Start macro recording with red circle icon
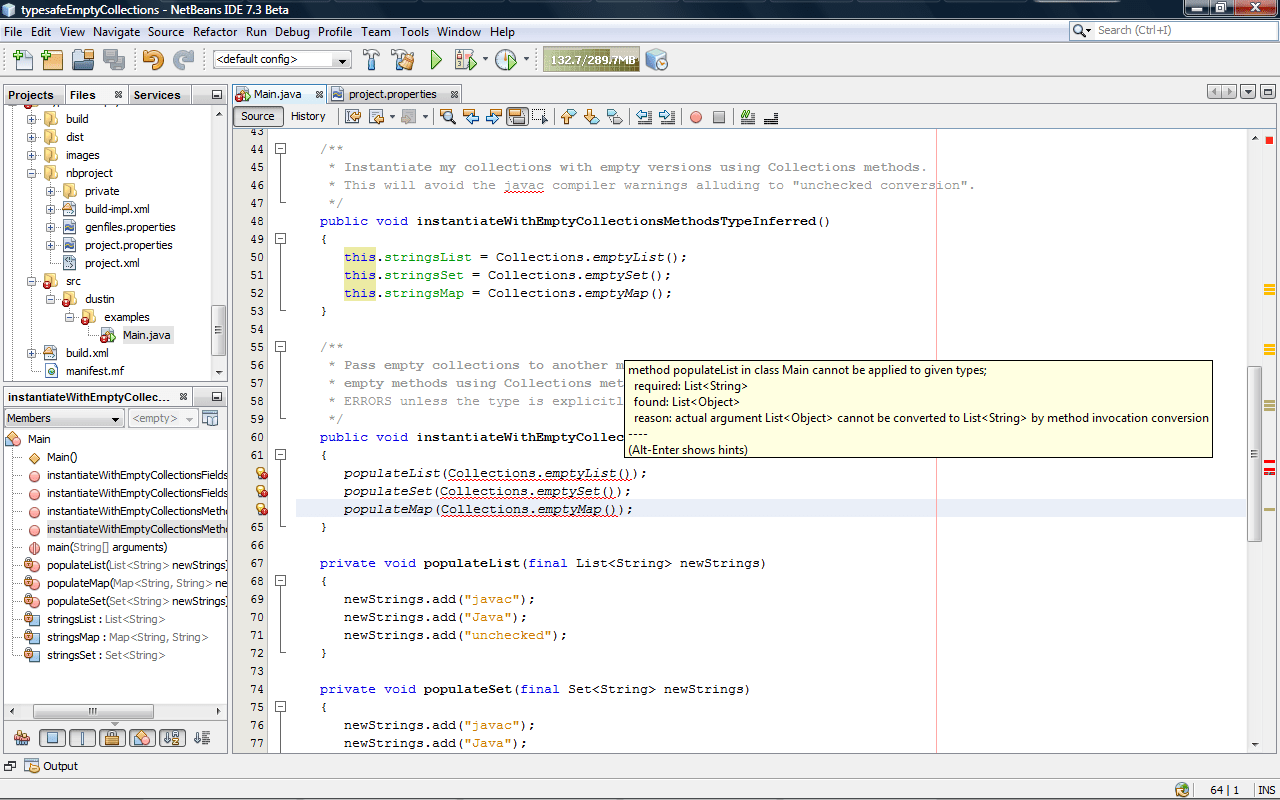 tap(696, 117)
